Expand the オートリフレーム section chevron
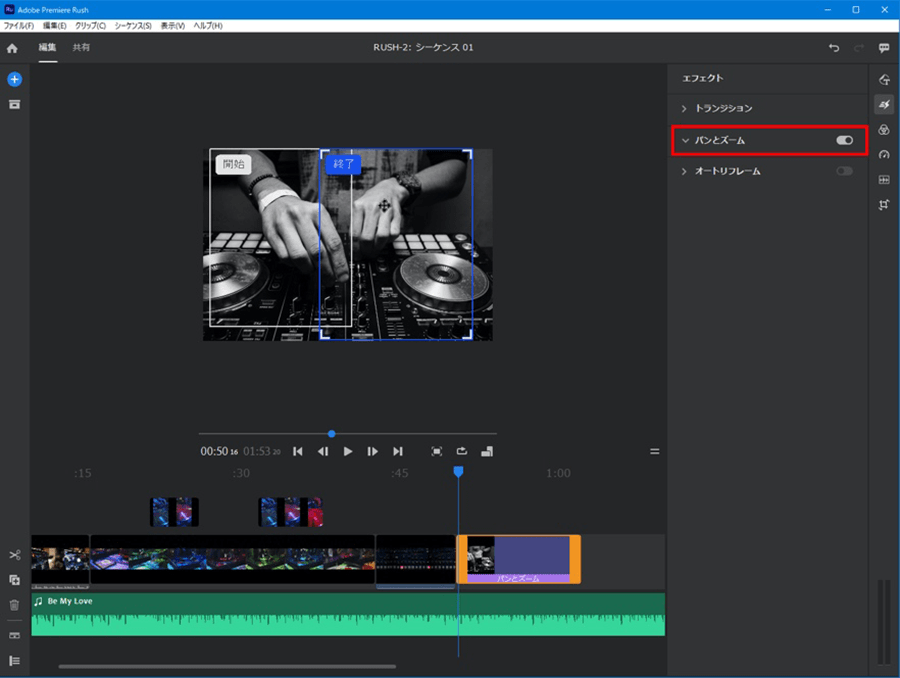 (x=684, y=172)
